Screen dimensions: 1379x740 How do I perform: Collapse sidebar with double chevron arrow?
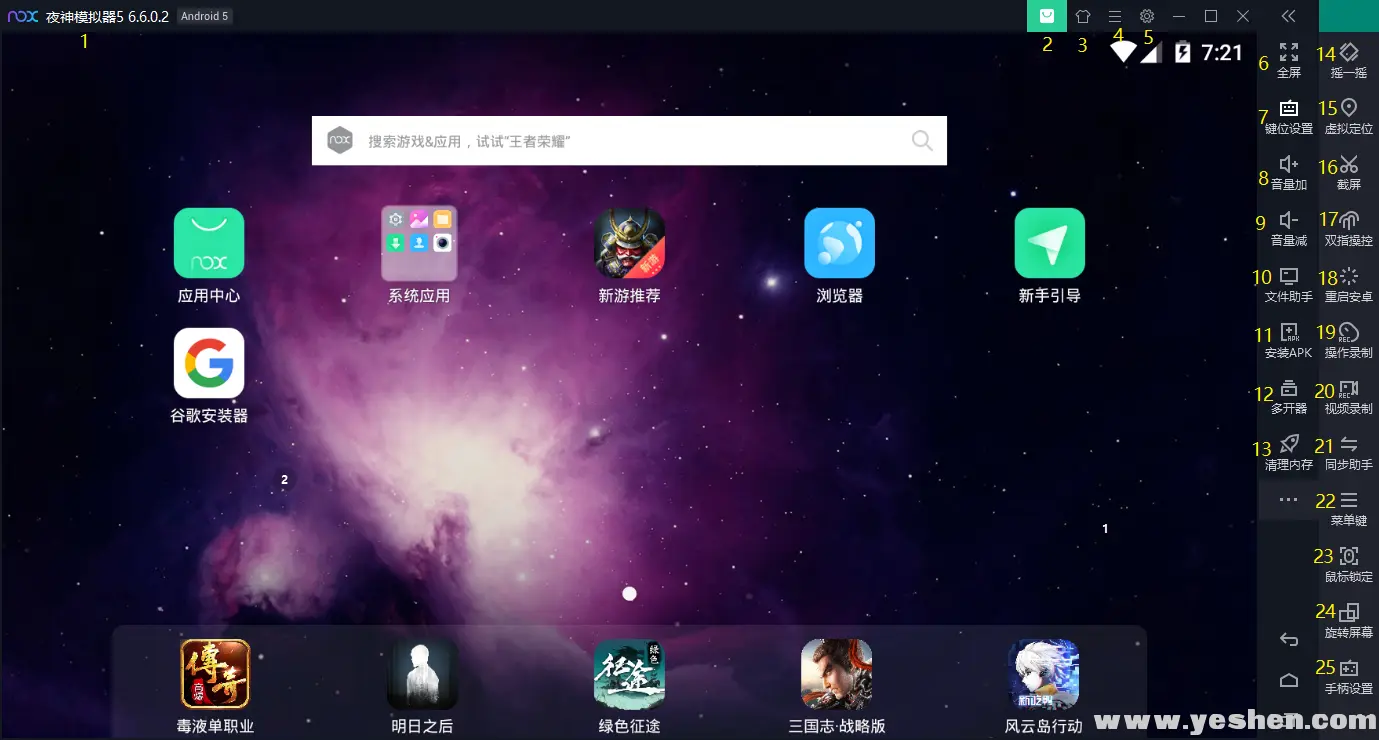point(1288,16)
